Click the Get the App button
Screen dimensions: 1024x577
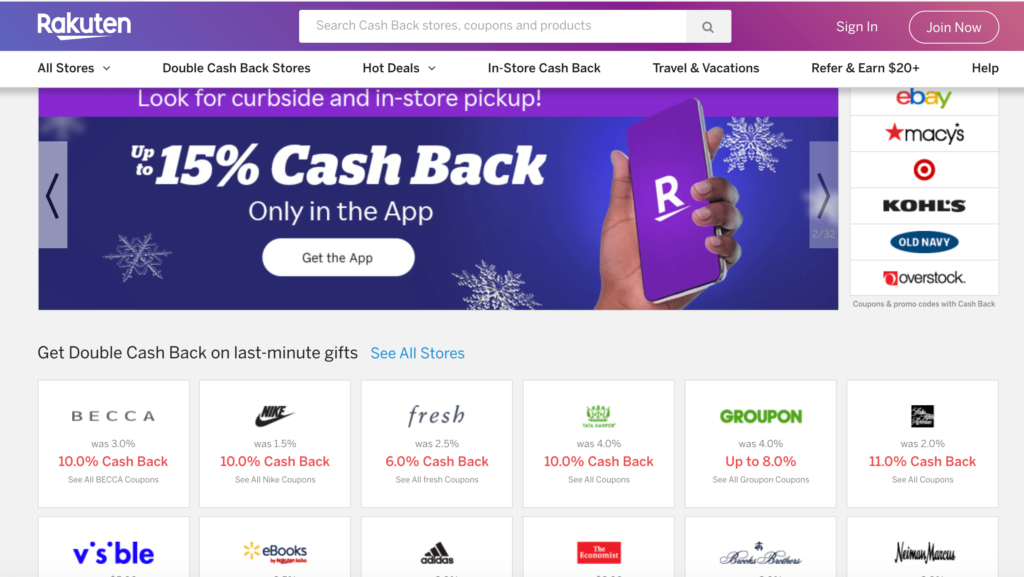338,257
